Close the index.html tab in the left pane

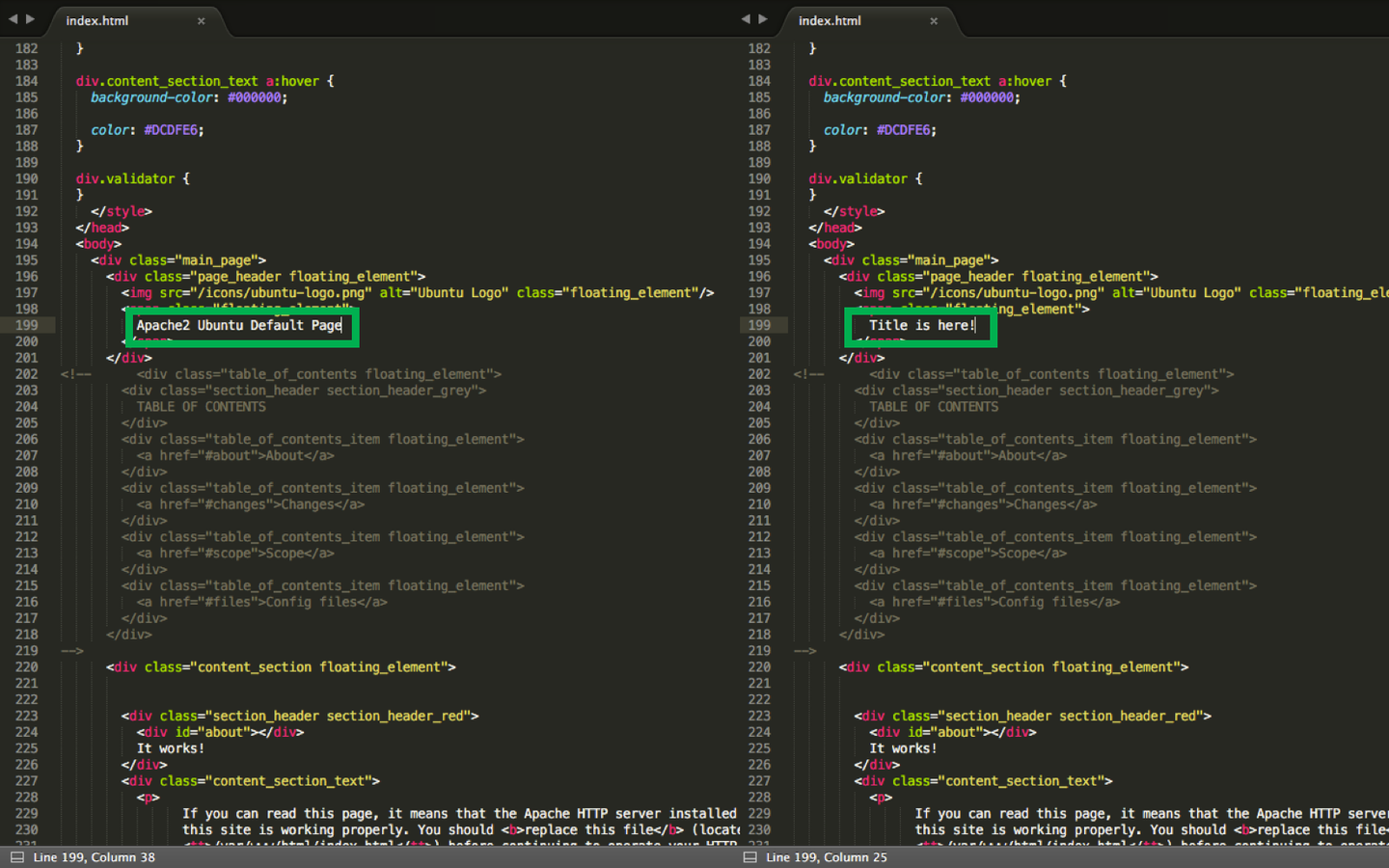[x=201, y=21]
